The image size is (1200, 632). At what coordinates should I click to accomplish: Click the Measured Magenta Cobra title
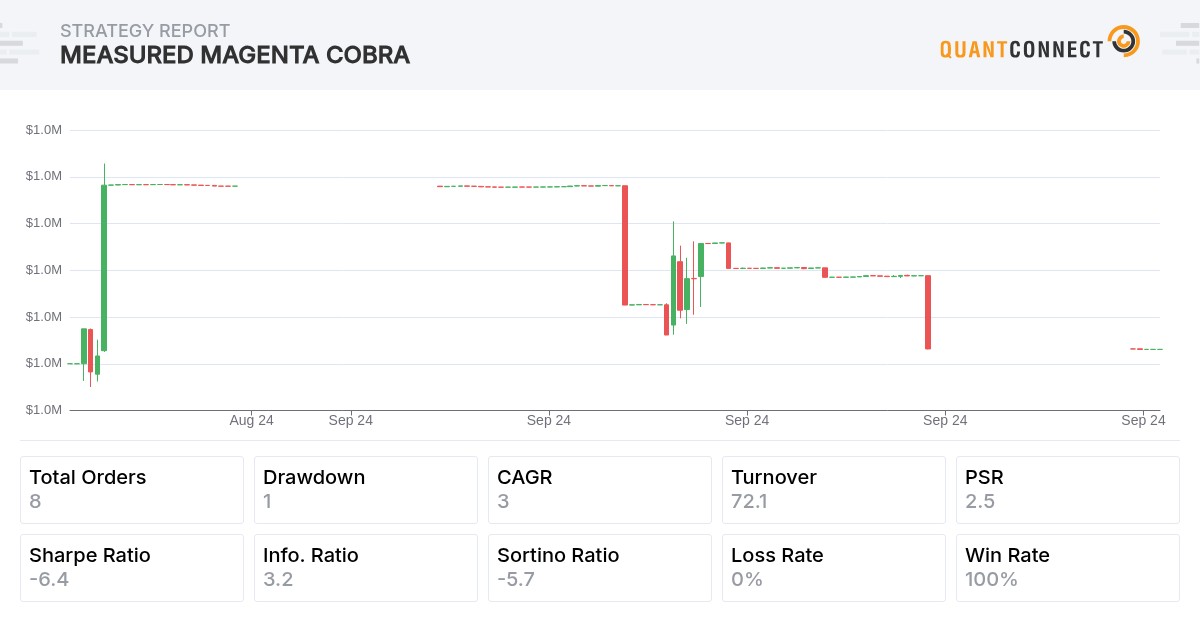pyautogui.click(x=235, y=55)
